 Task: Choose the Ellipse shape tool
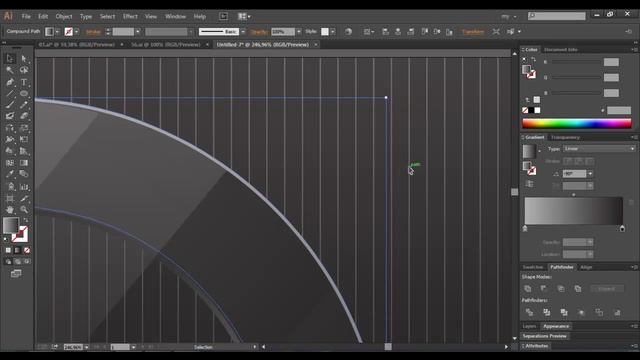[x=24, y=93]
